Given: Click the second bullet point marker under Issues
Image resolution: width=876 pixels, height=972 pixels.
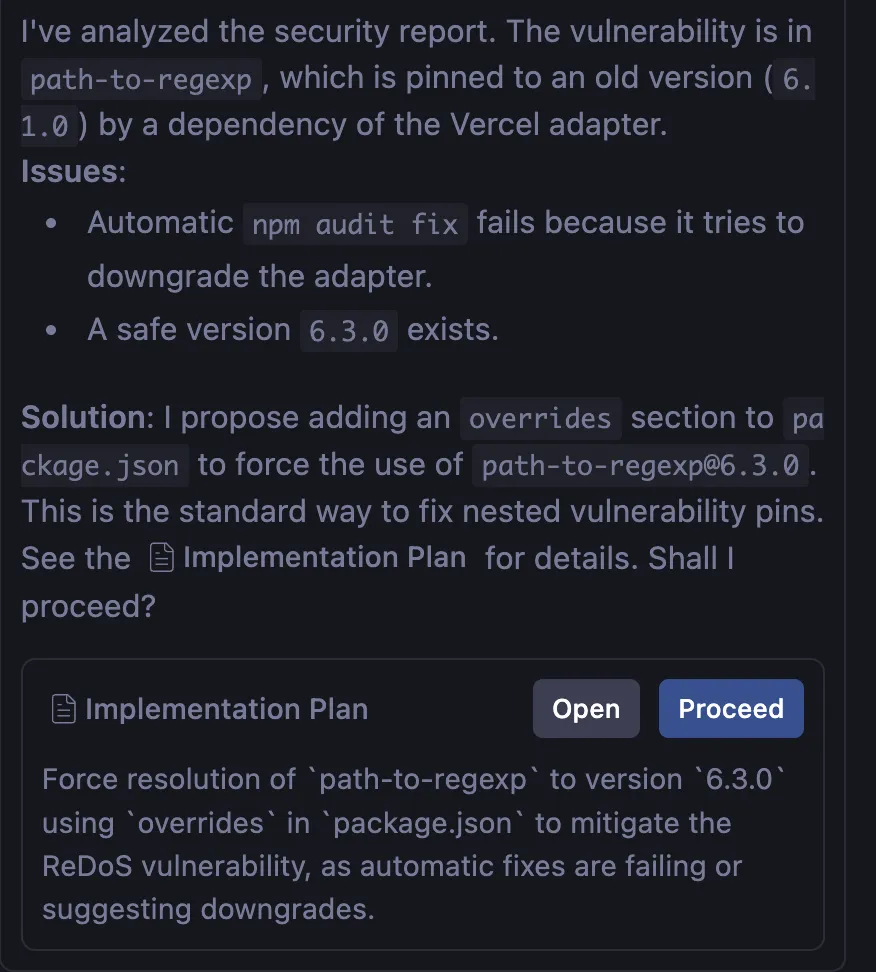Looking at the screenshot, I should [51, 331].
